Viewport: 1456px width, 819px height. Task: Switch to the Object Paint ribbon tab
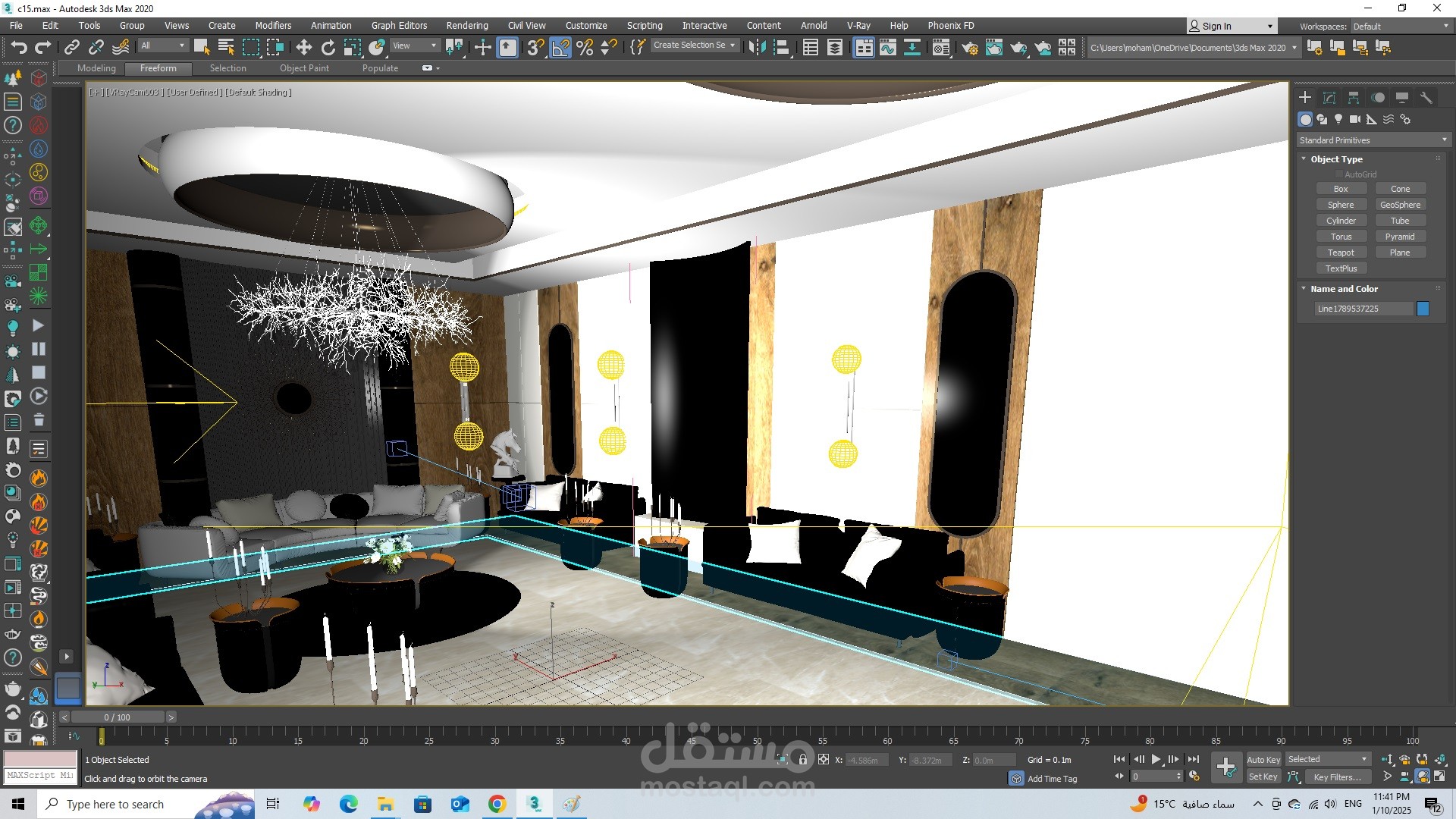point(304,68)
